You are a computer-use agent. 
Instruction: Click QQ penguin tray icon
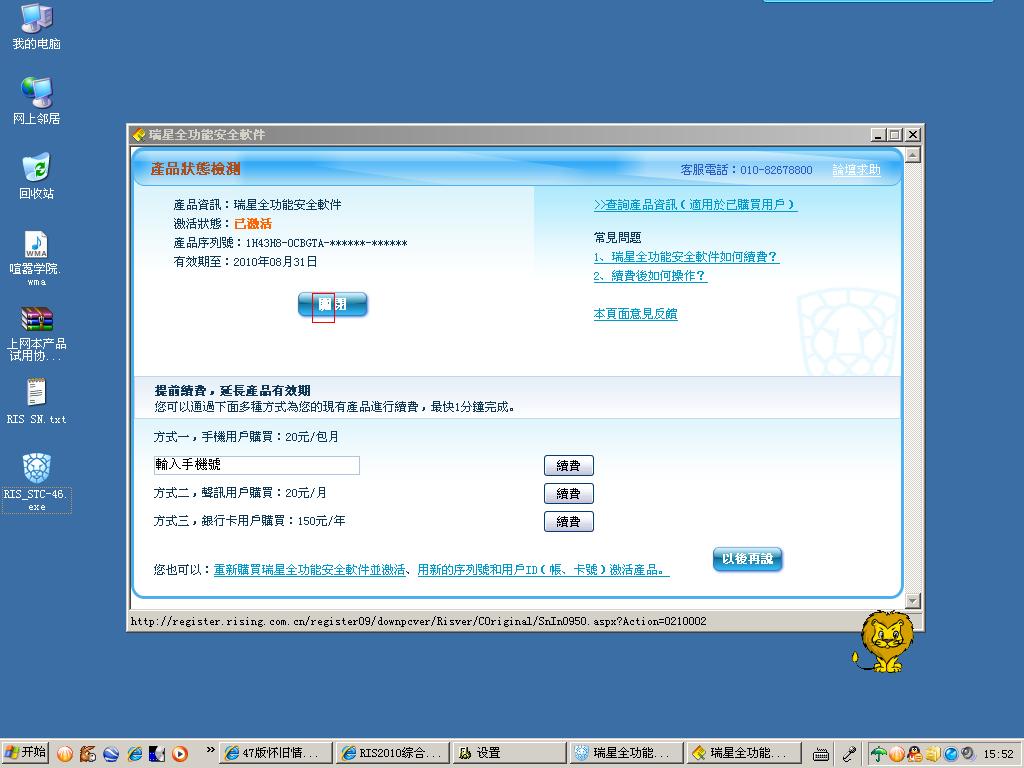tap(915, 754)
